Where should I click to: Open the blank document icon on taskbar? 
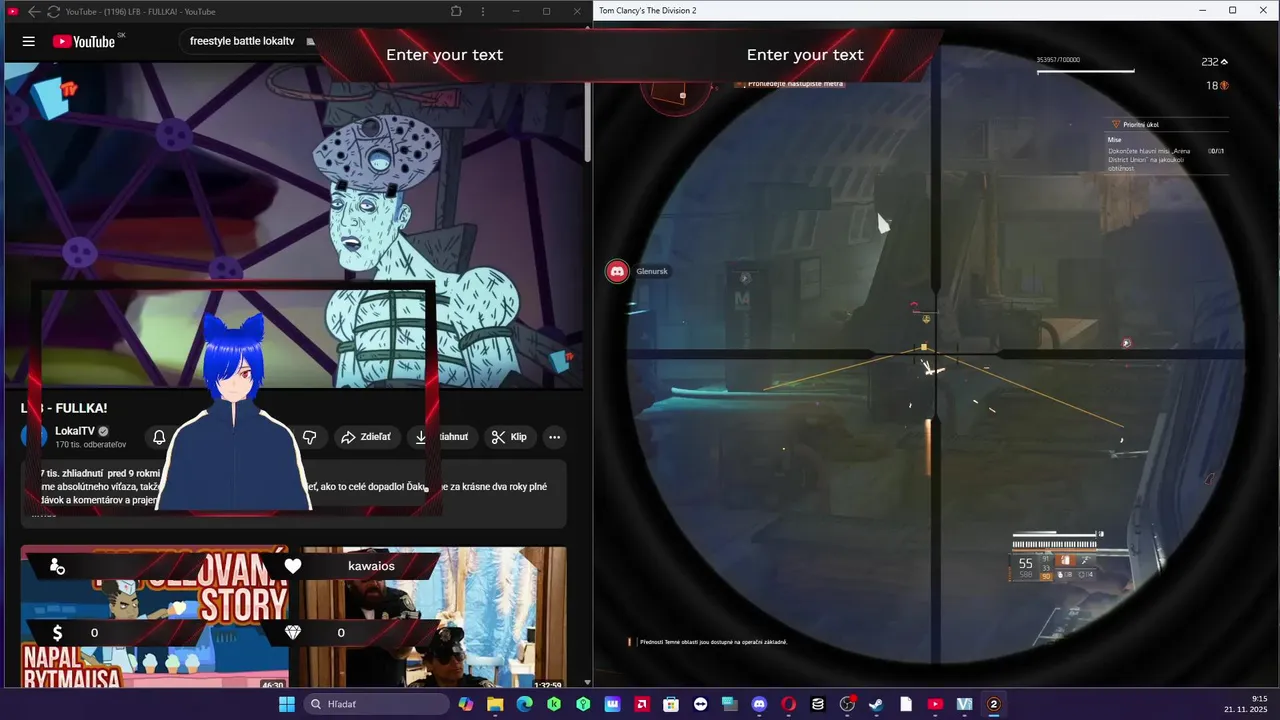click(x=906, y=704)
